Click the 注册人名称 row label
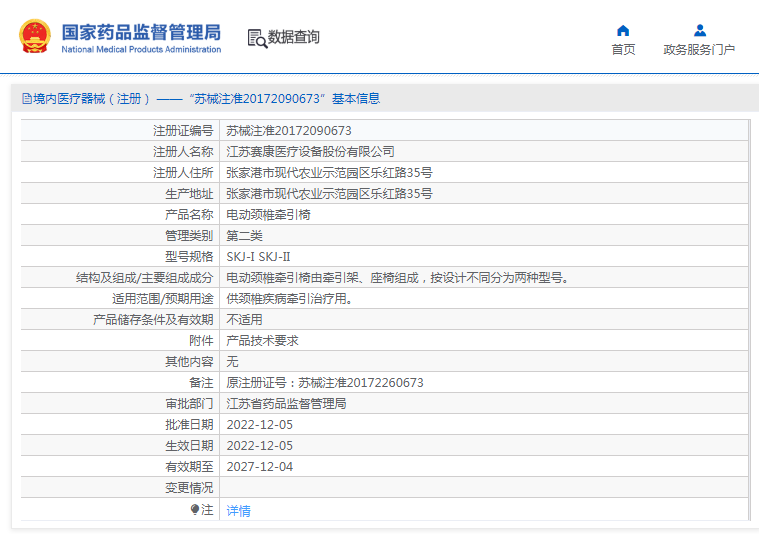 pyautogui.click(x=183, y=152)
